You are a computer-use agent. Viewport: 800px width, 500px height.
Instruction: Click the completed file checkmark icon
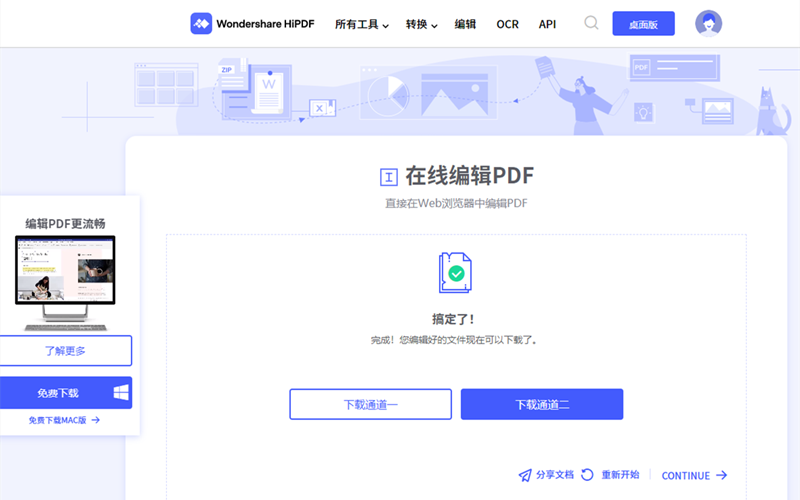(x=455, y=272)
